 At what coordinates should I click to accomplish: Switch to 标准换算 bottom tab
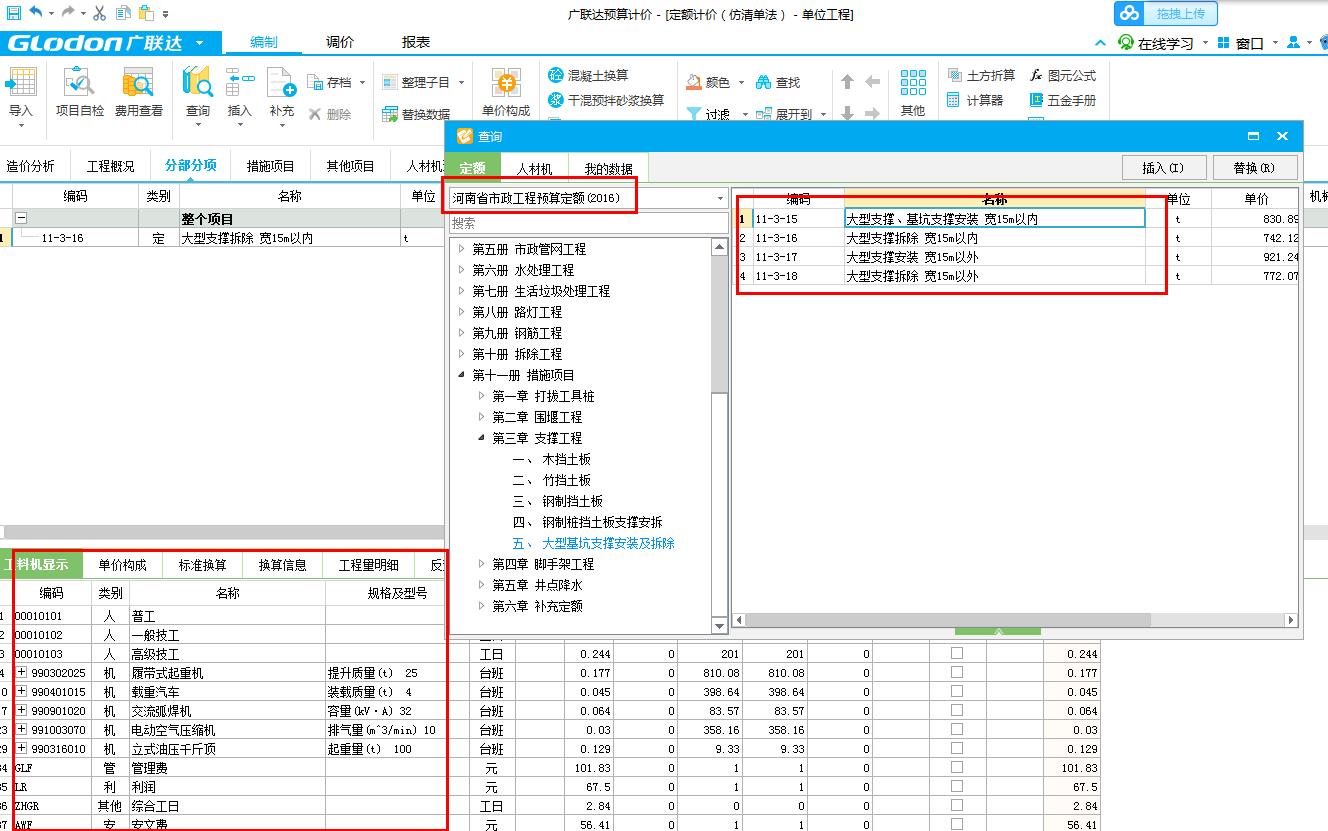[202, 565]
